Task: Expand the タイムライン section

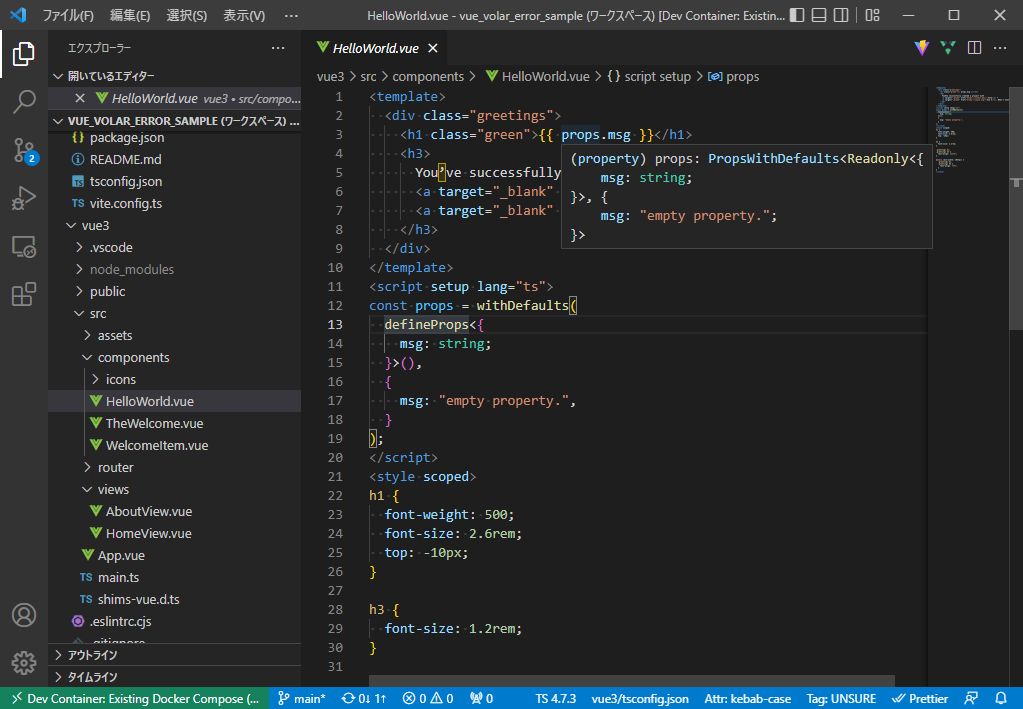Action: (175, 676)
